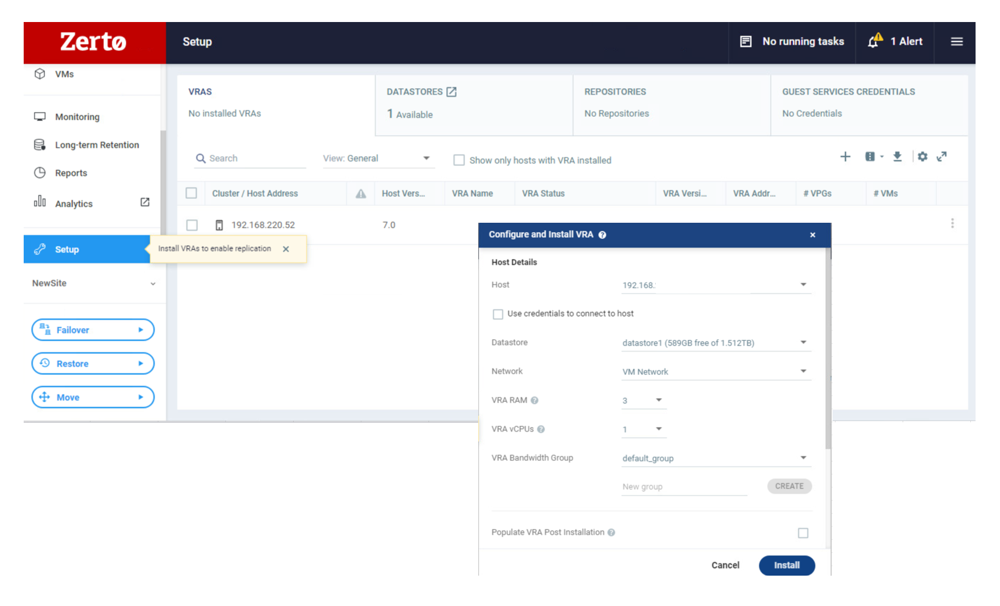Viewport: 1000px width, 606px height.
Task: Switch to the Repositories tab
Action: [x=672, y=105]
